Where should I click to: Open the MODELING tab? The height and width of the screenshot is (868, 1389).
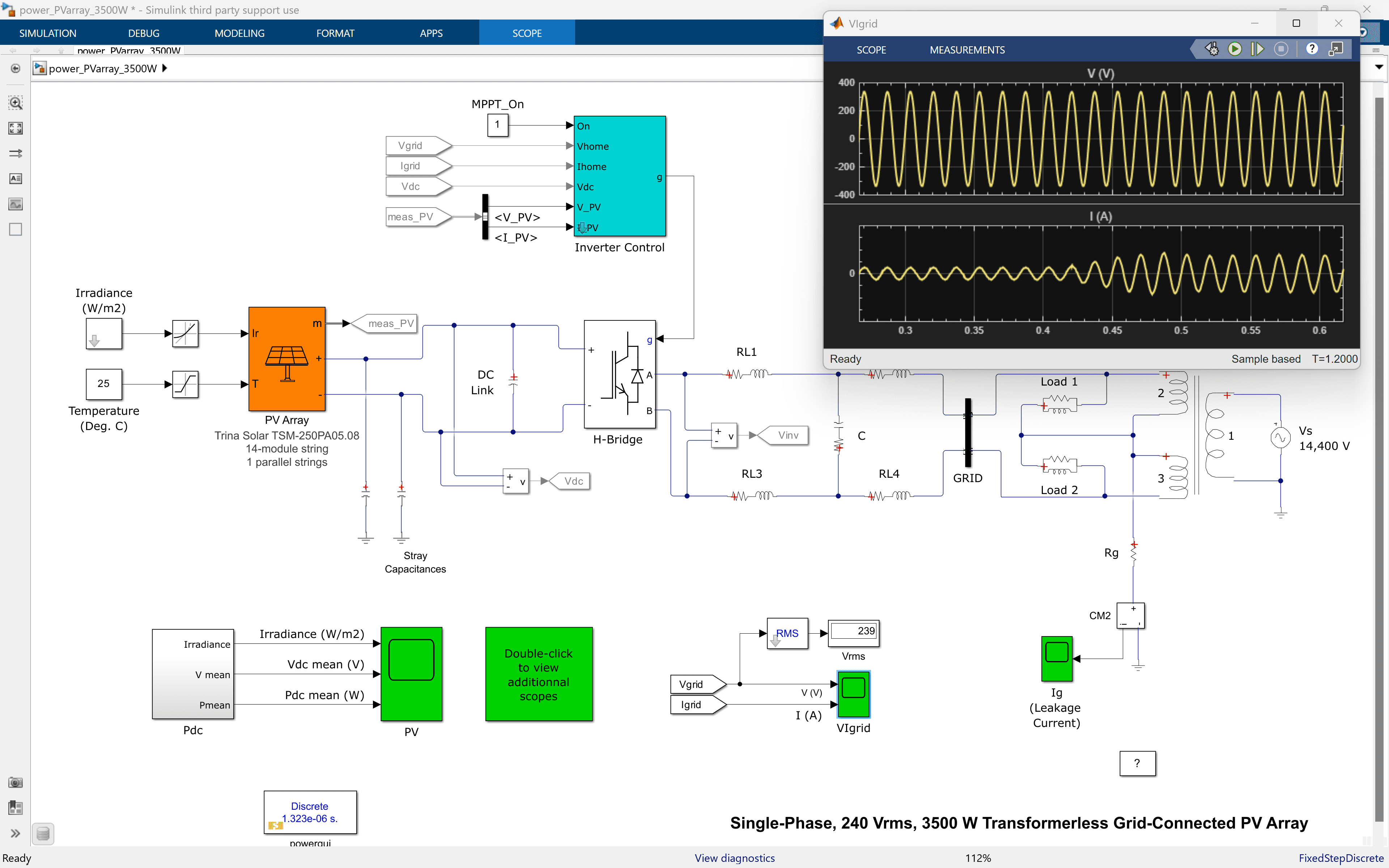239,33
